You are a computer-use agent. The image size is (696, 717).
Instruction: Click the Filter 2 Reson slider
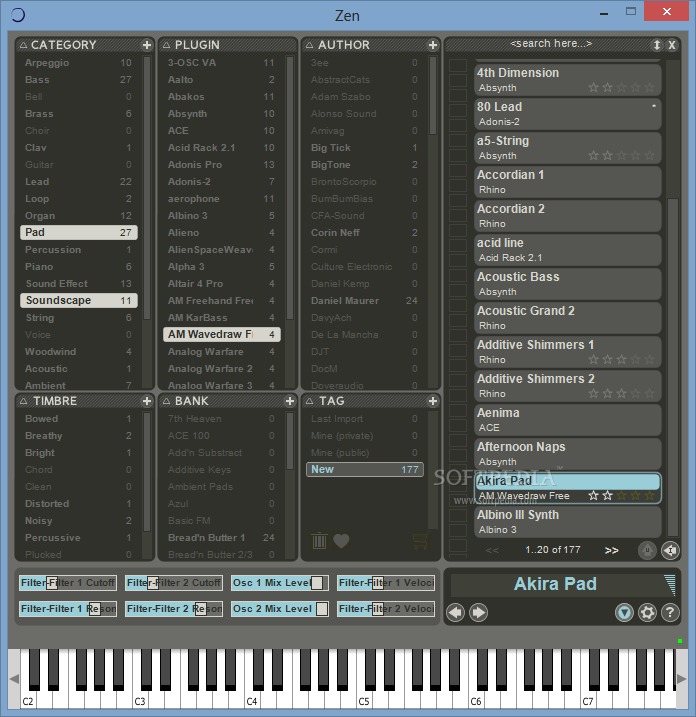(174, 609)
